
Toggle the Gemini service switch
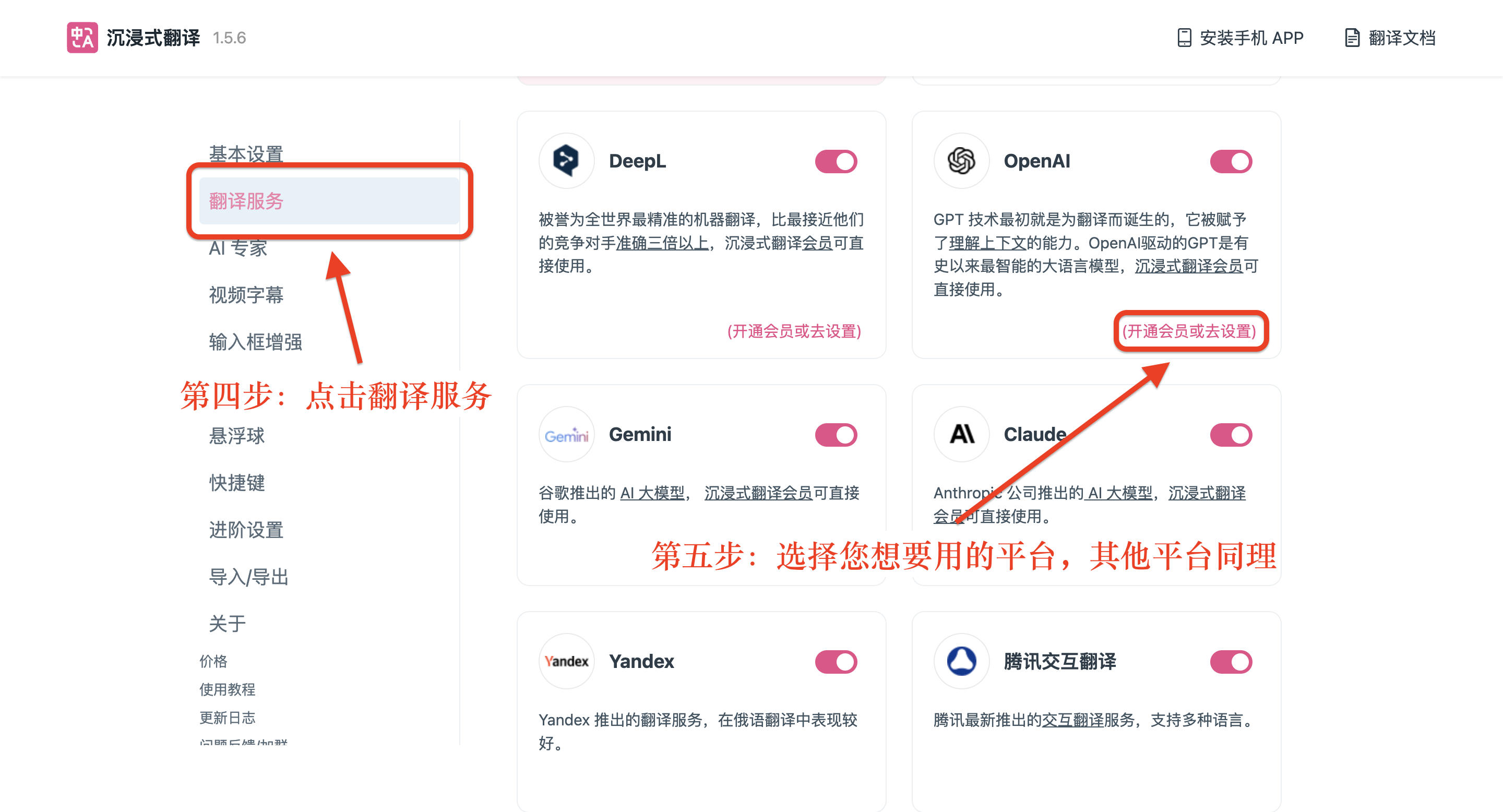tap(836, 435)
